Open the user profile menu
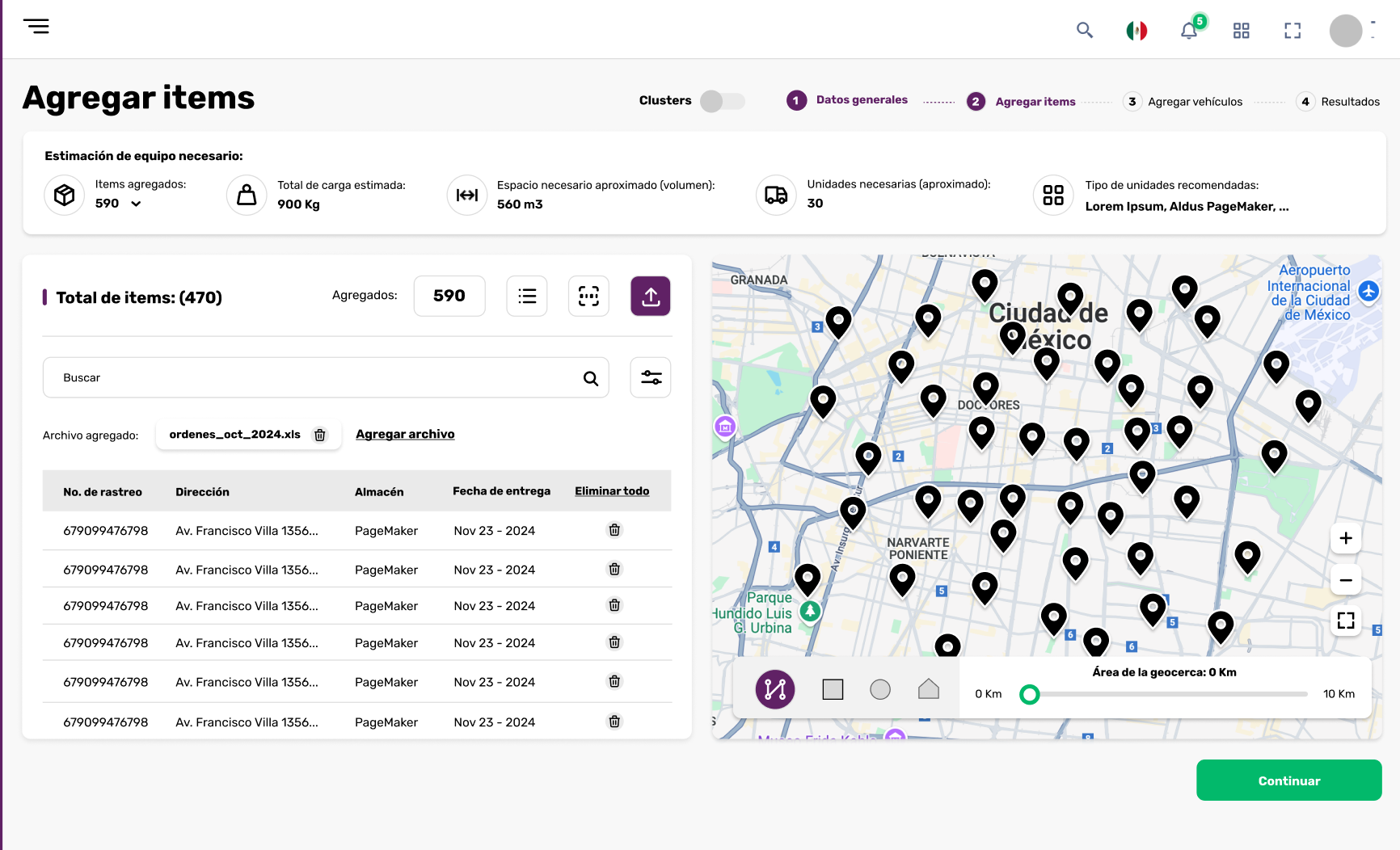Image resolution: width=1400 pixels, height=850 pixels. [1346, 31]
